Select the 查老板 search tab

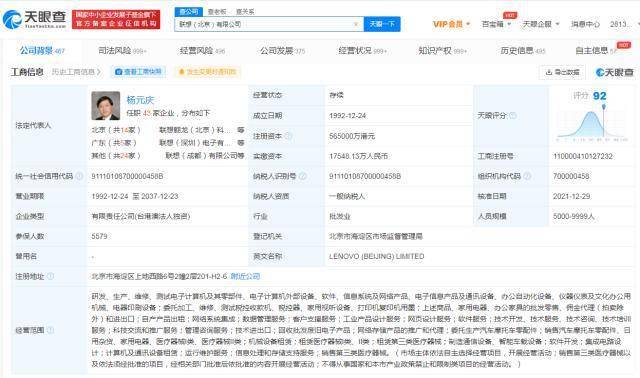pyautogui.click(x=217, y=12)
